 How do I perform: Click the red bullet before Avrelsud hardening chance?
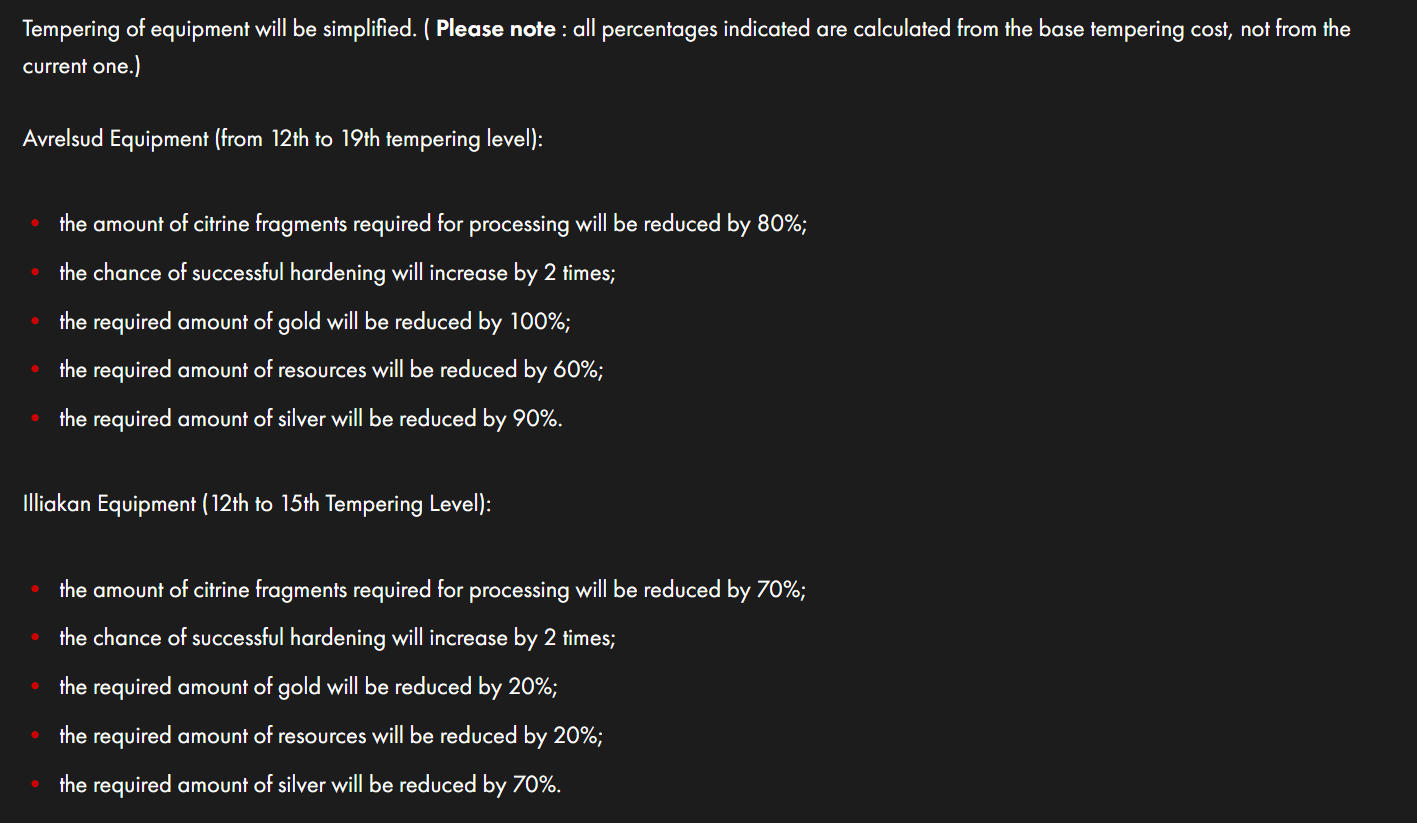click(x=35, y=273)
